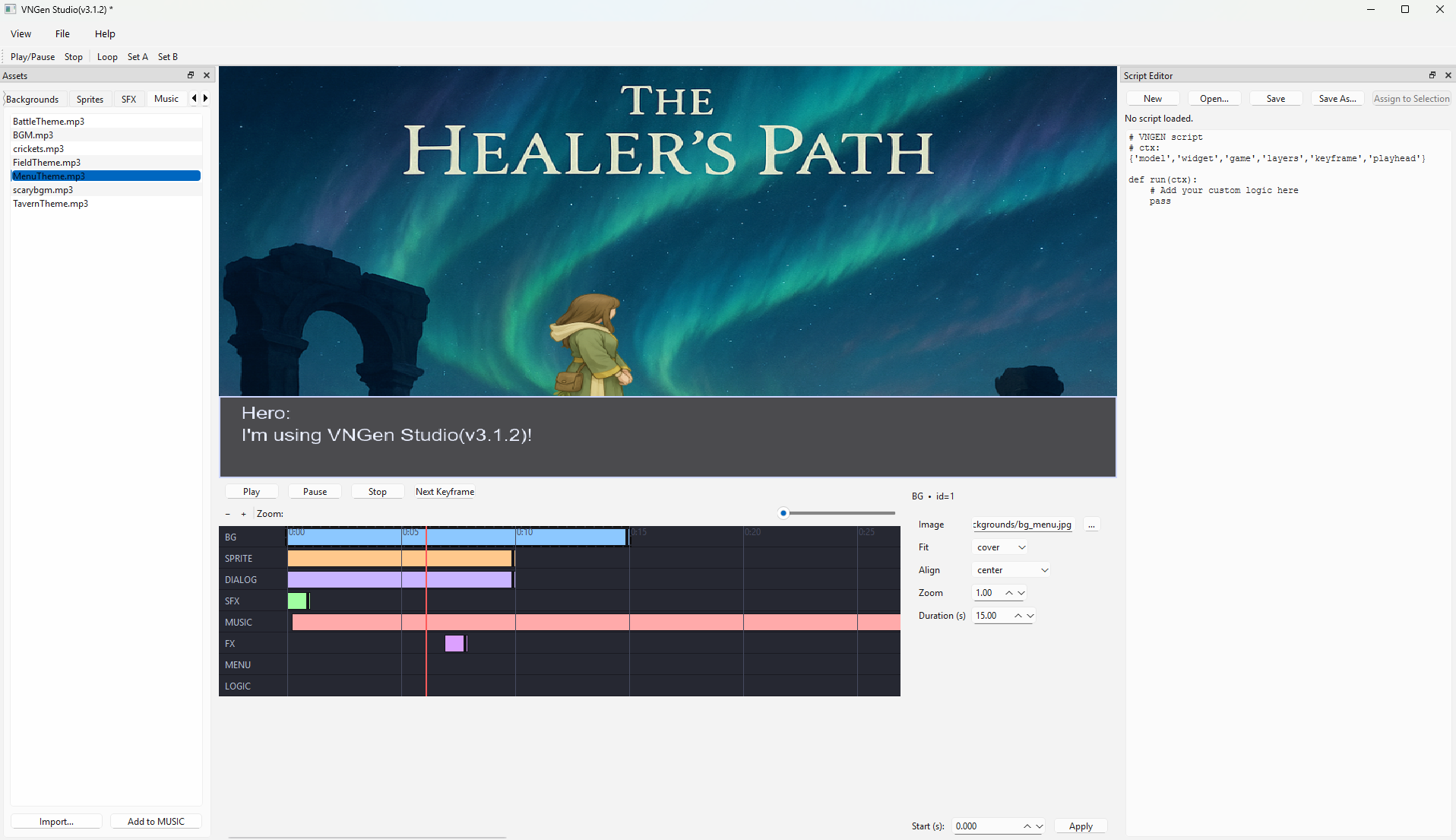The width and height of the screenshot is (1456, 840).
Task: Select MenuTheme.mp3 in the asset list
Action: click(106, 176)
